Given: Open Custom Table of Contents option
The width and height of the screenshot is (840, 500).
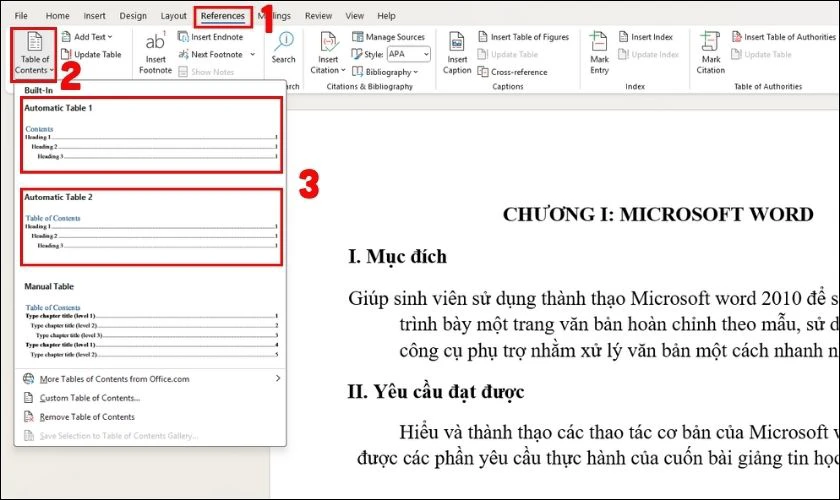Looking at the screenshot, I should tap(151, 398).
